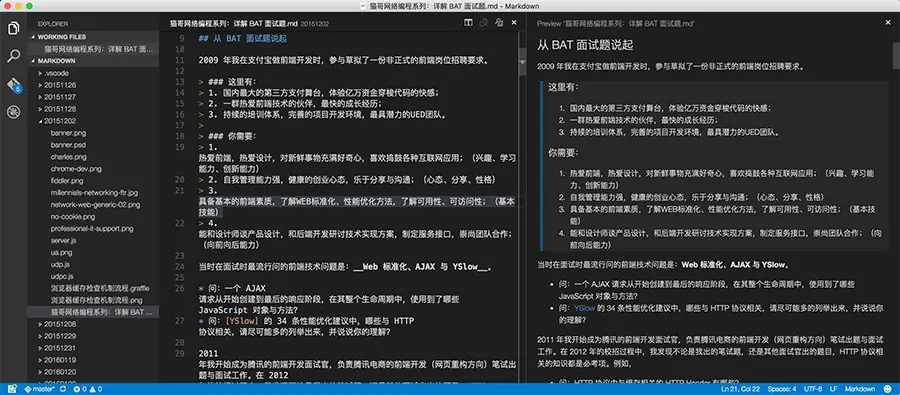Close the Preview pane

889,23
